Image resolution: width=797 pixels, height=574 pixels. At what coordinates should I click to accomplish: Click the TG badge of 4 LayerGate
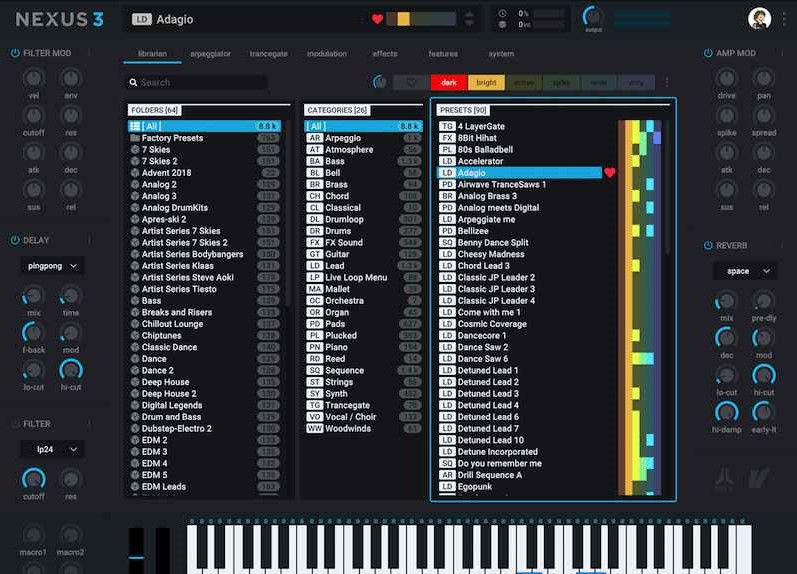[x=447, y=126]
